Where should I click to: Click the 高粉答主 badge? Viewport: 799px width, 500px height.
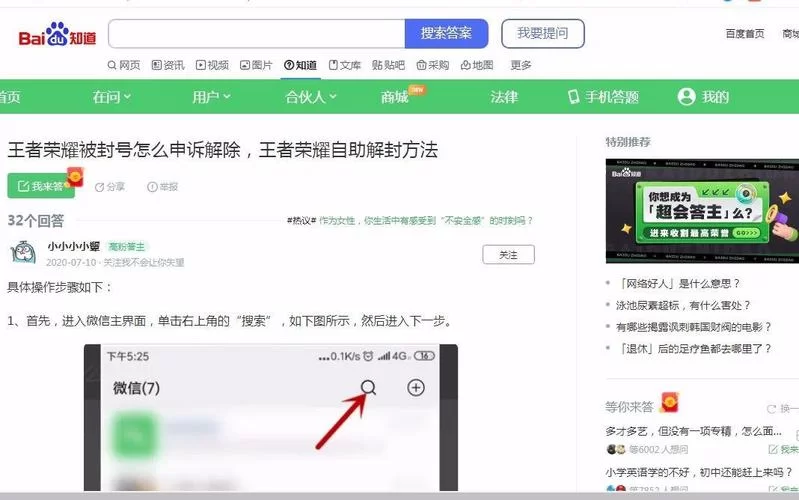point(126,247)
